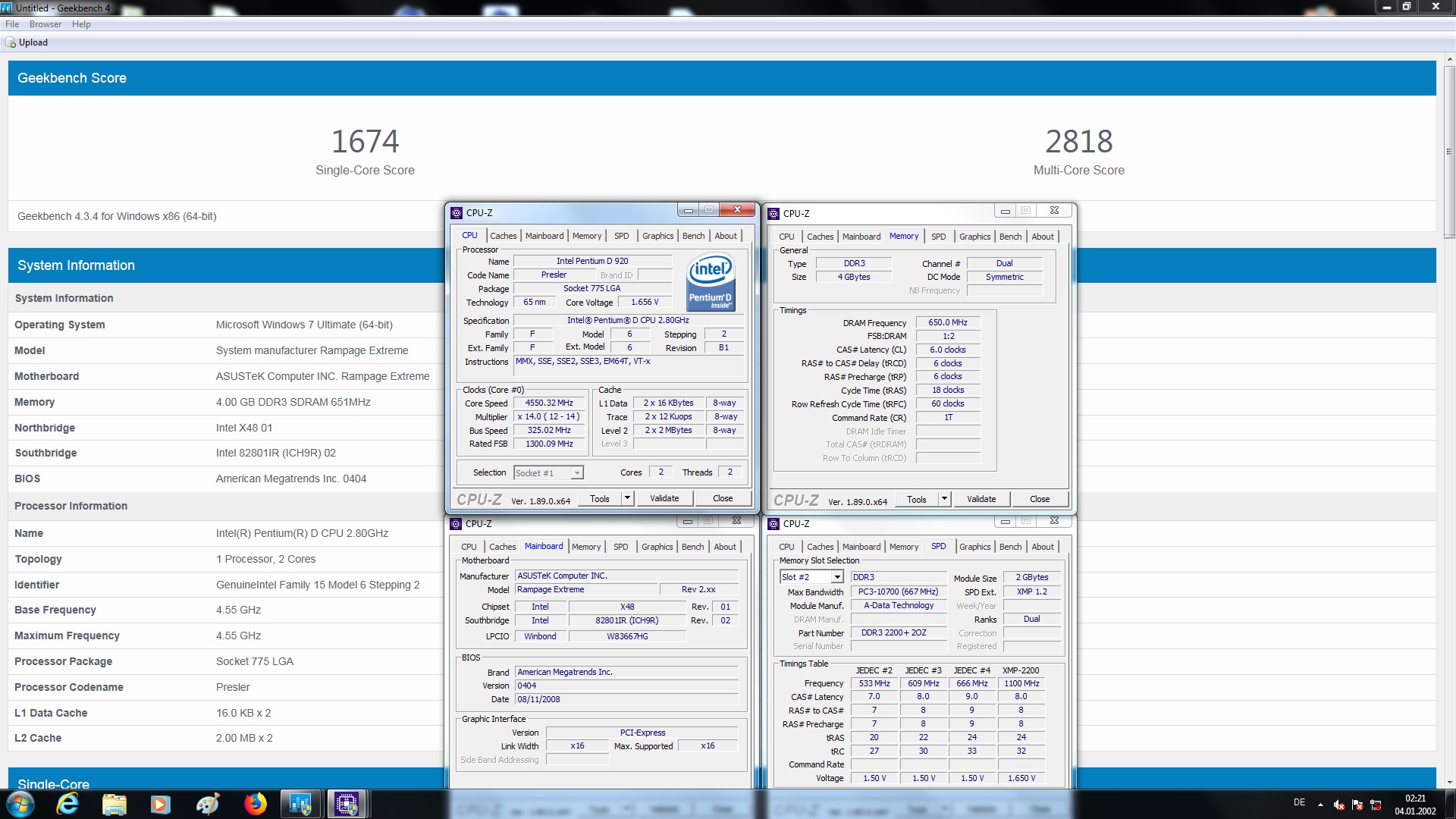Click the Command Rate value 1T
Viewport: 1456px width, 819px height.
[948, 417]
